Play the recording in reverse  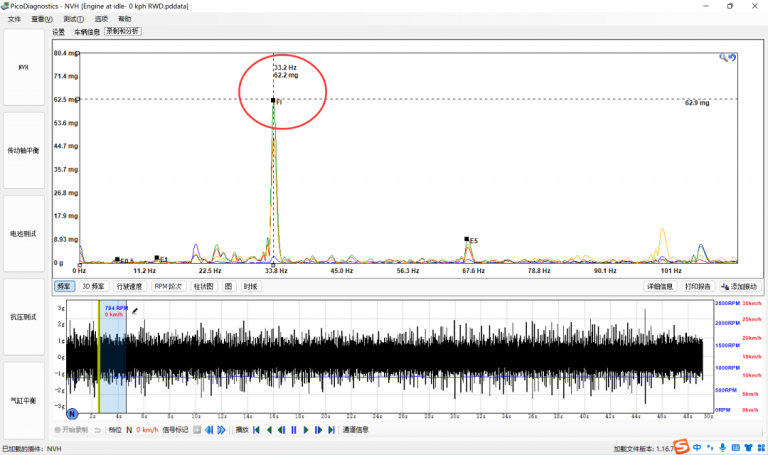269,430
